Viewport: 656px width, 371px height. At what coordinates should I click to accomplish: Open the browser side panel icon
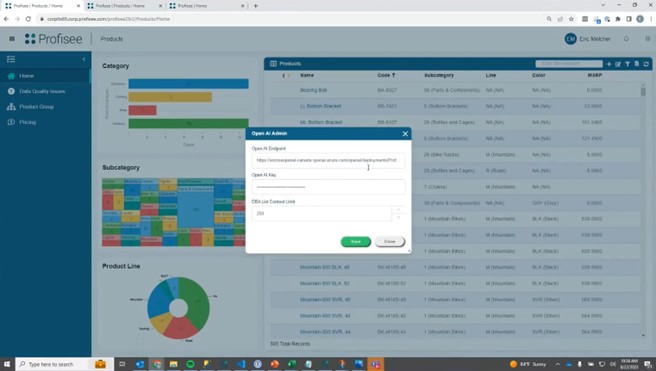pyautogui.click(x=629, y=19)
